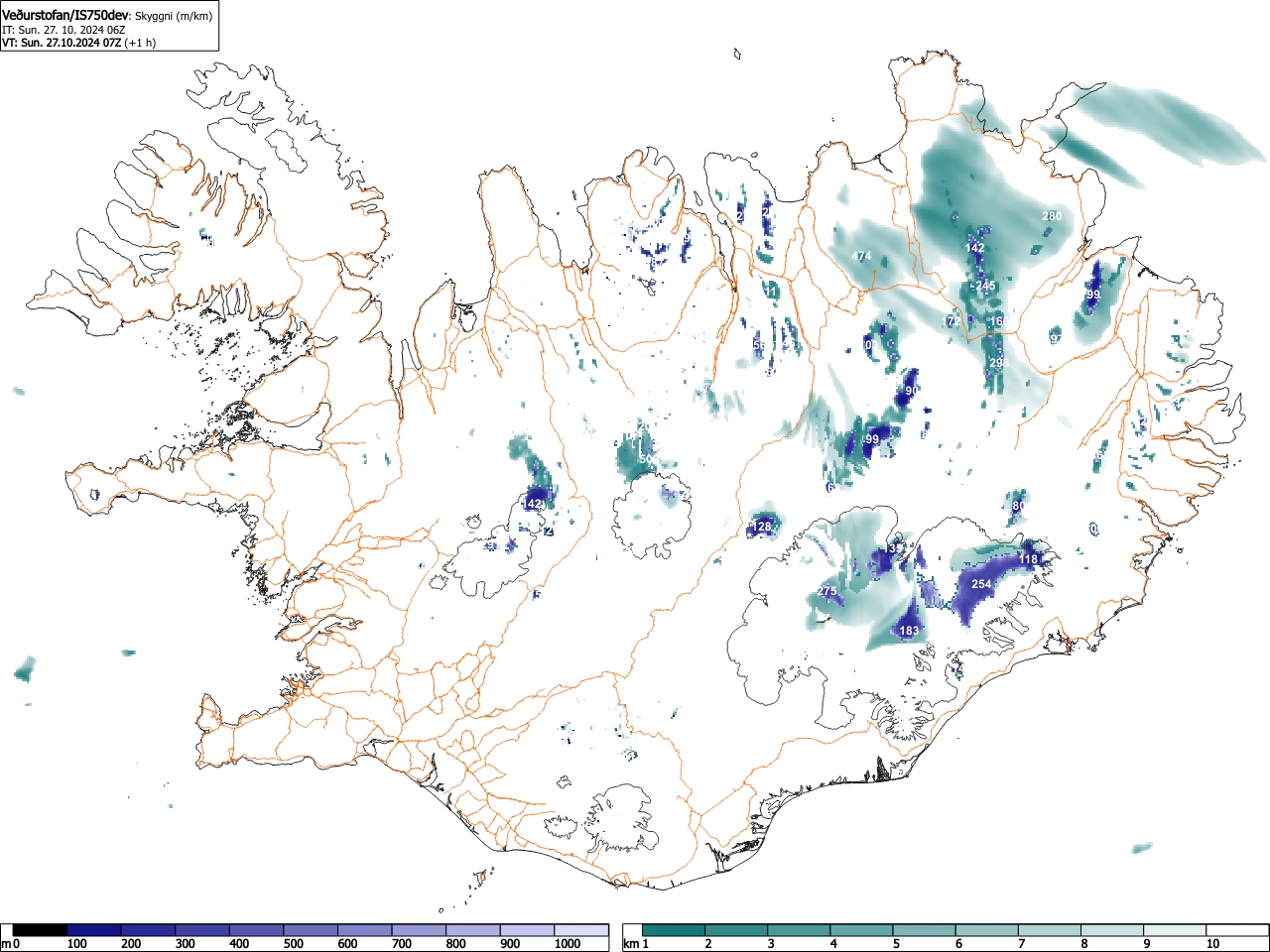This screenshot has height=952, width=1270.
Task: Click the '2' tick label in km legend
Action: coord(708,944)
